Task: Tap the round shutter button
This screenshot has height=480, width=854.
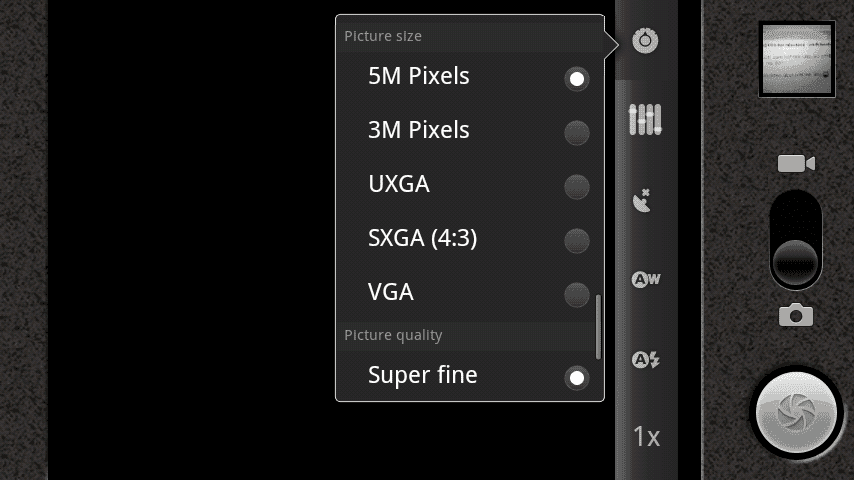Action: 796,412
